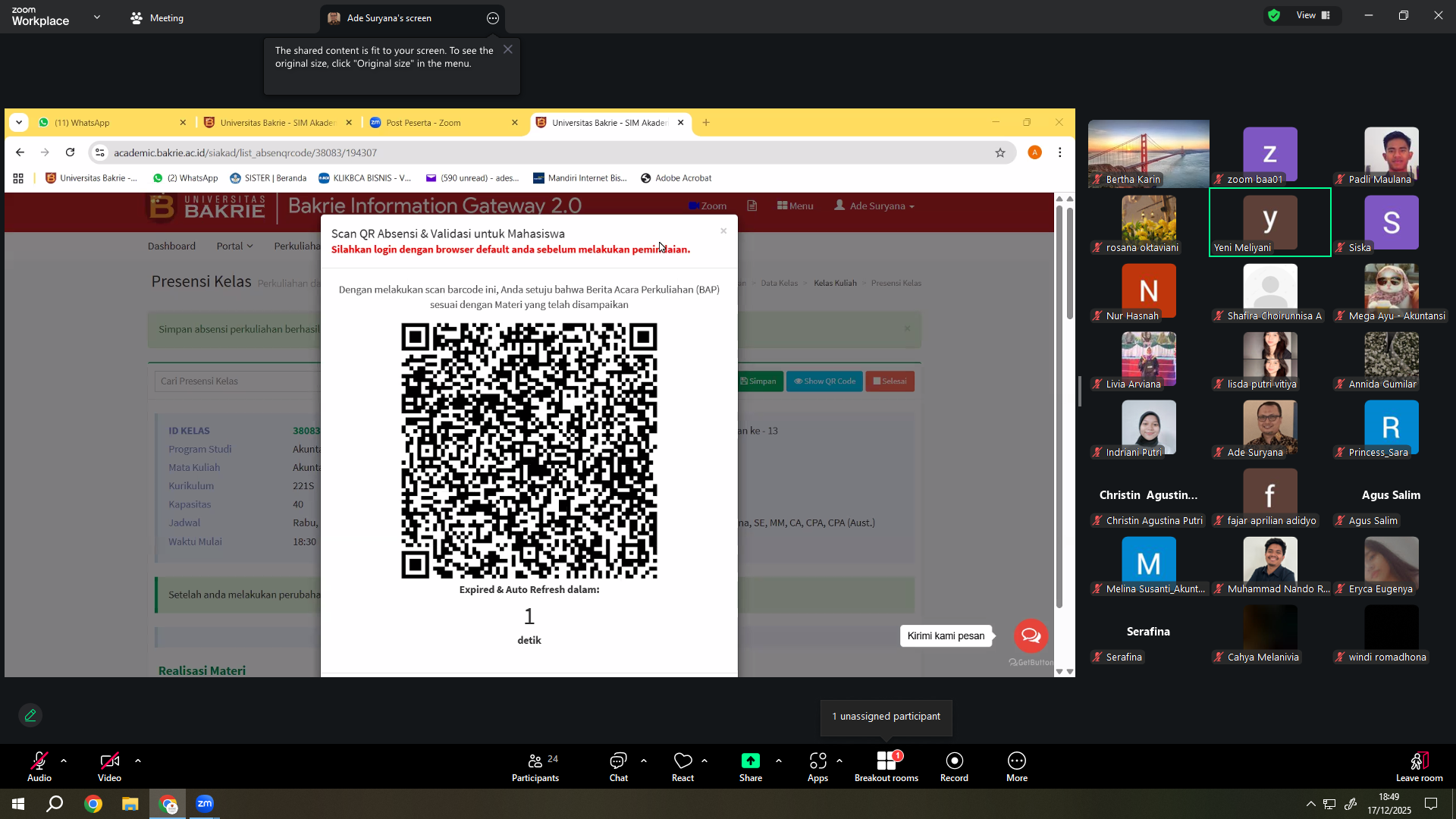The height and width of the screenshot is (819, 1456).
Task: Select Ade Suryana's participant tile
Action: click(1270, 427)
